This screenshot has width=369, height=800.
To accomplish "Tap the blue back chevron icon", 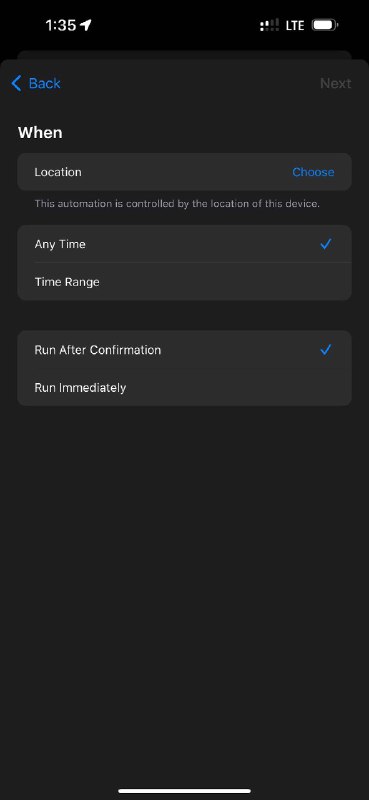I will coord(16,83).
